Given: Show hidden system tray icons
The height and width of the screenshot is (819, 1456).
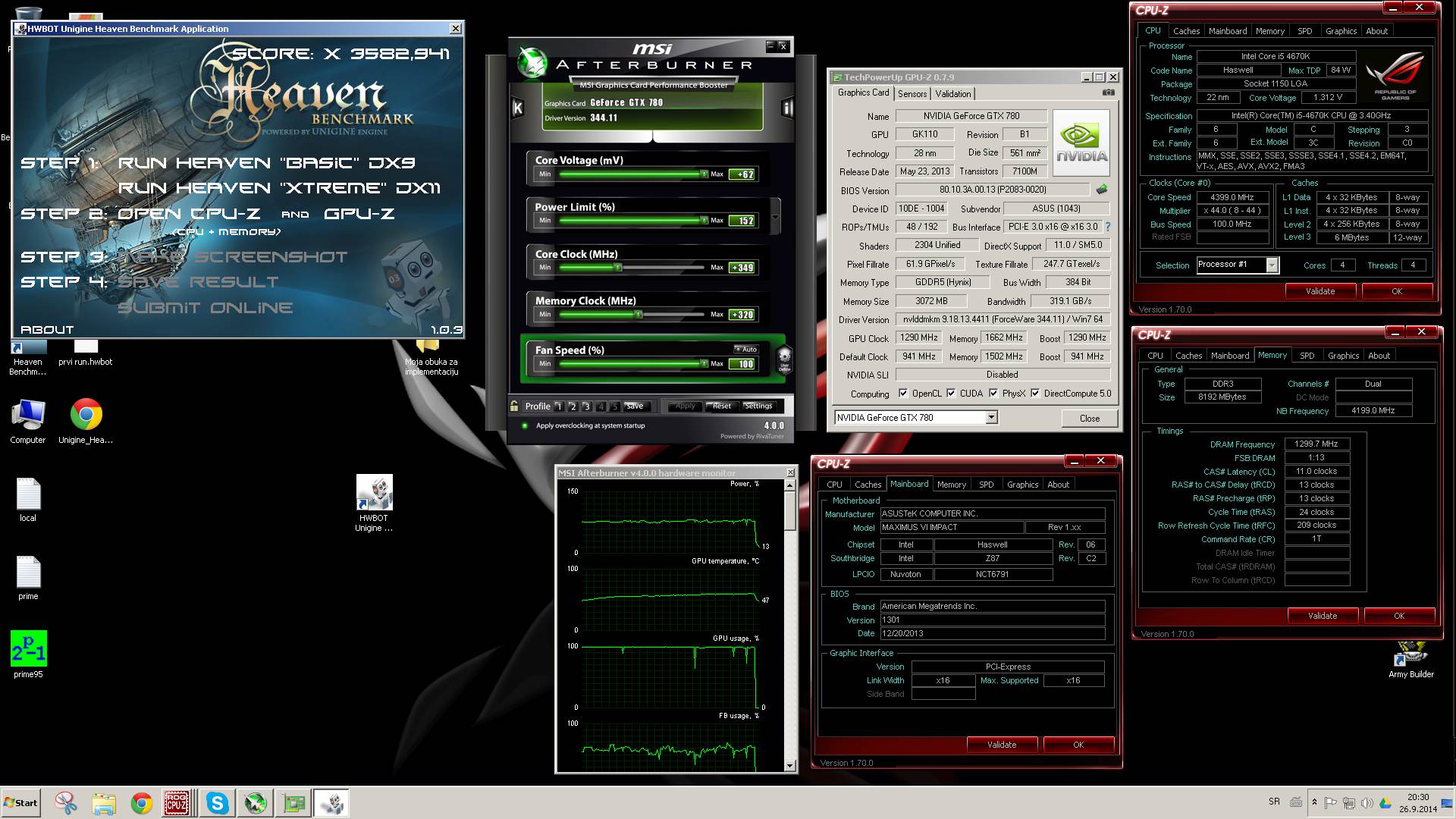Looking at the screenshot, I should coord(1316,802).
